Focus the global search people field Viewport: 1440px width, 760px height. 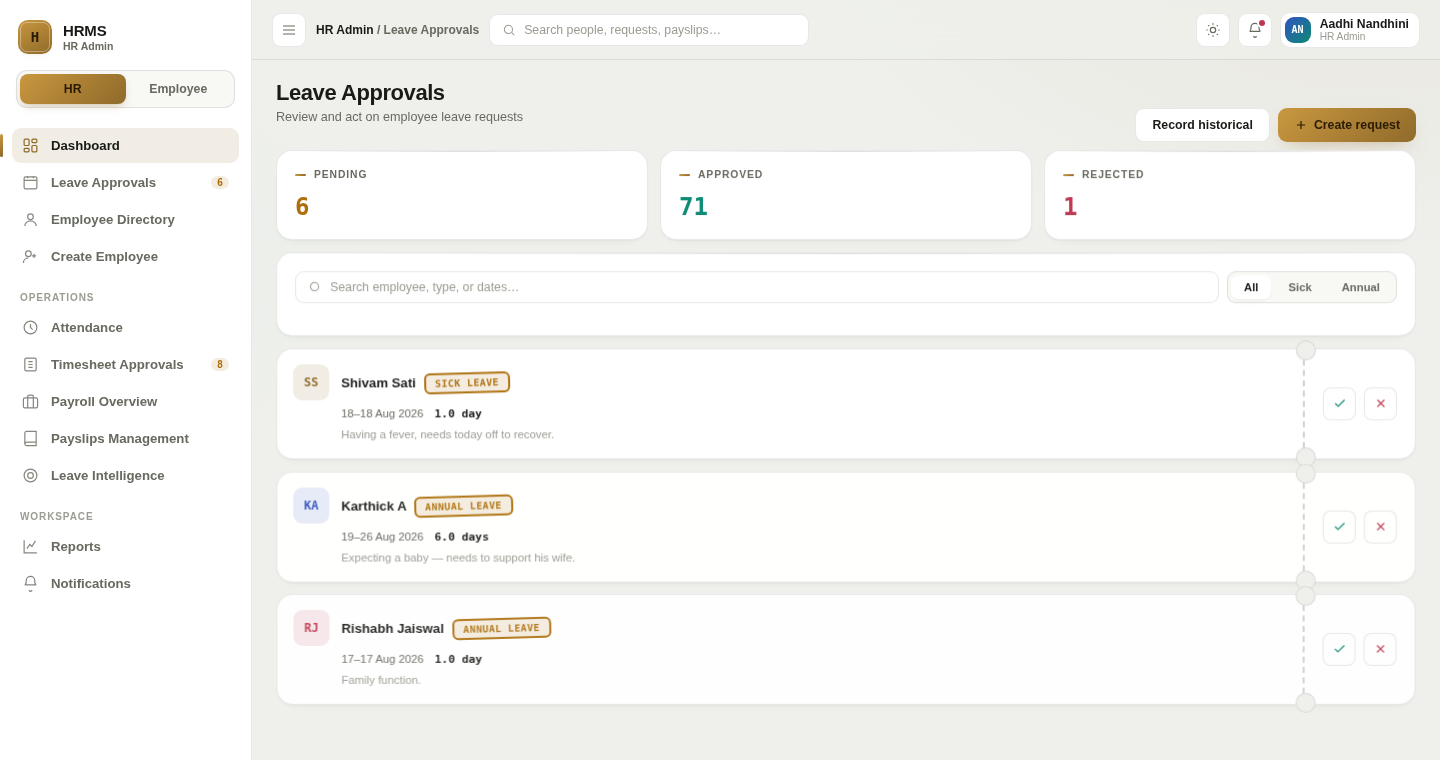[x=649, y=30]
